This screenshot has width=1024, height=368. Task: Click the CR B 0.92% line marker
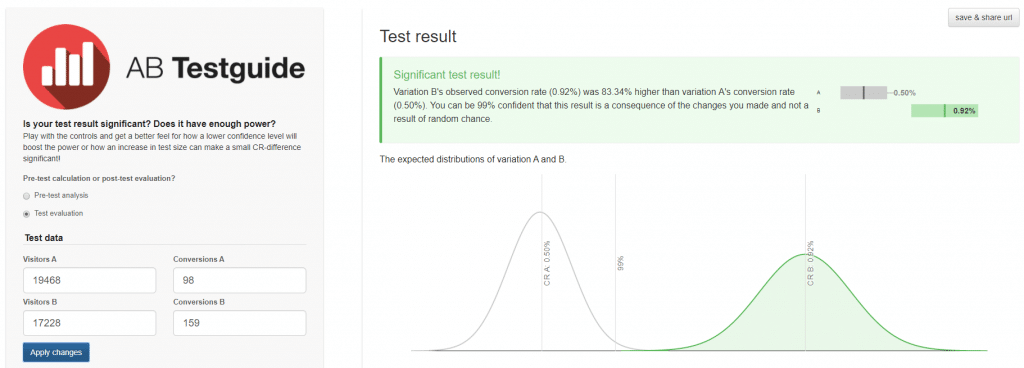point(810,263)
